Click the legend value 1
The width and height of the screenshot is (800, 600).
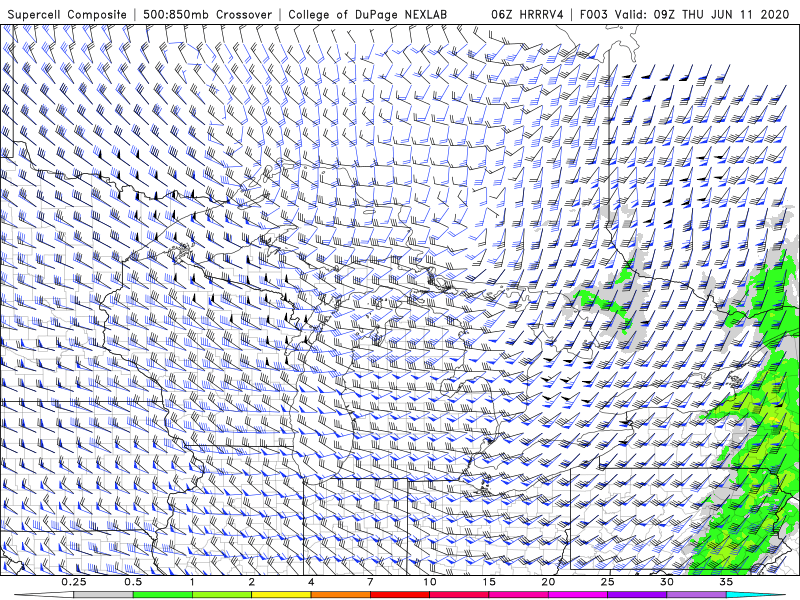(x=192, y=582)
